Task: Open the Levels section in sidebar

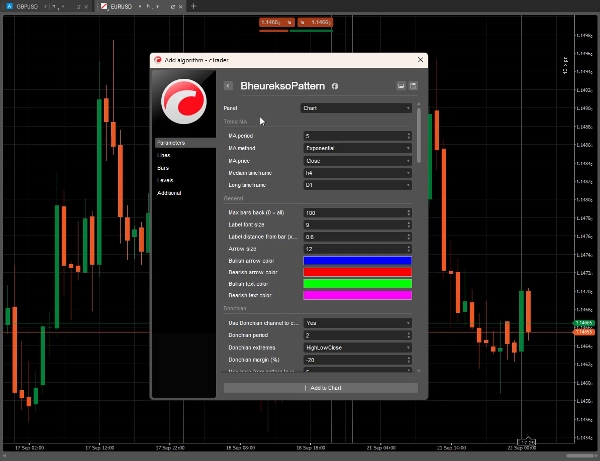Action: [165, 180]
